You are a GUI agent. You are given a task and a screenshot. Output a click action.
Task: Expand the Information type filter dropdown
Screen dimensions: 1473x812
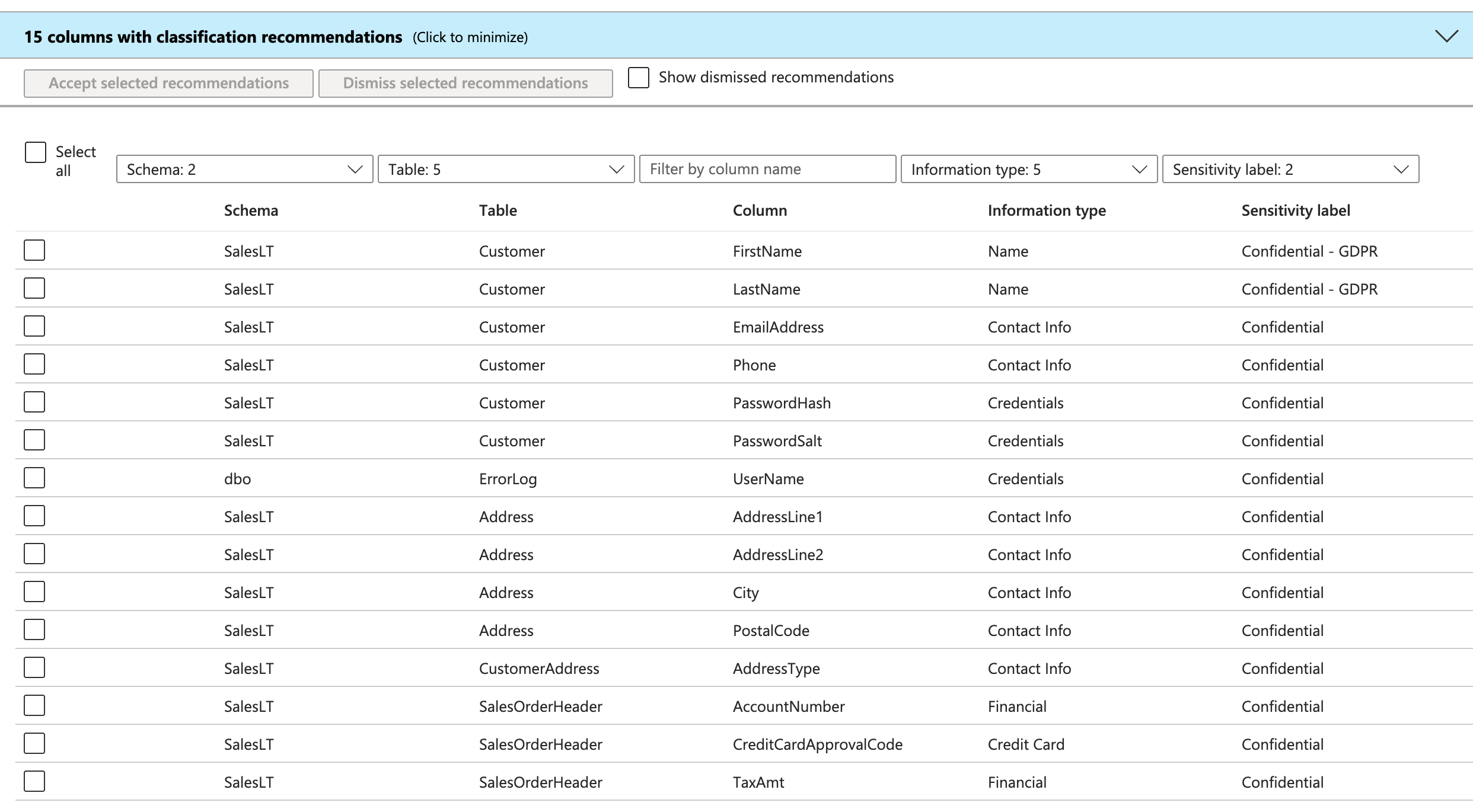pyautogui.click(x=1029, y=170)
